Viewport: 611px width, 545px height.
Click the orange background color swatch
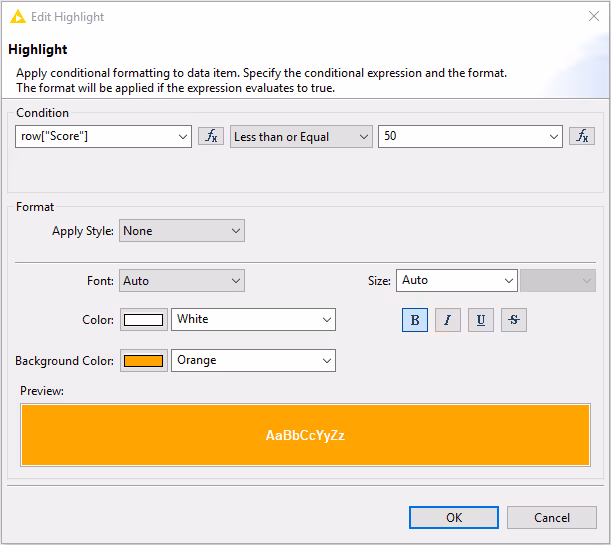144,361
